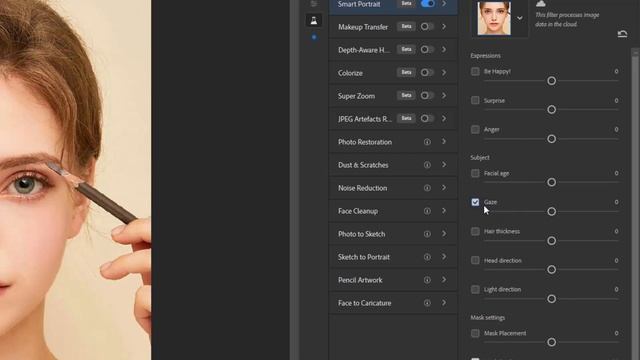Click the Head direction slider handle
The height and width of the screenshot is (360, 640).
(x=551, y=270)
